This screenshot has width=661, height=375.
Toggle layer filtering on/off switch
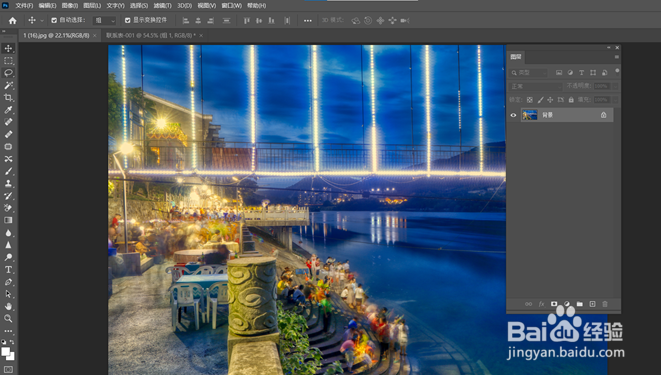617,72
